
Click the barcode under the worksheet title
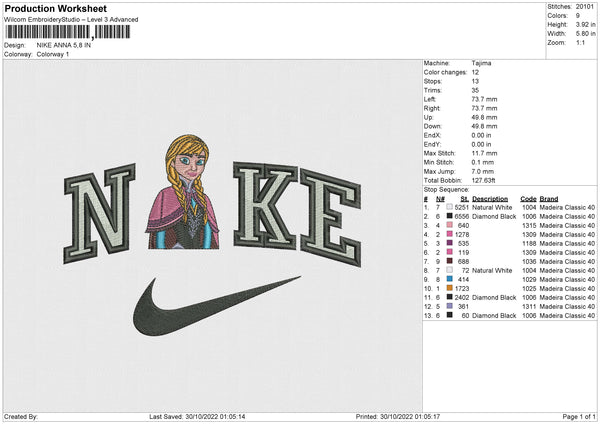point(68,32)
